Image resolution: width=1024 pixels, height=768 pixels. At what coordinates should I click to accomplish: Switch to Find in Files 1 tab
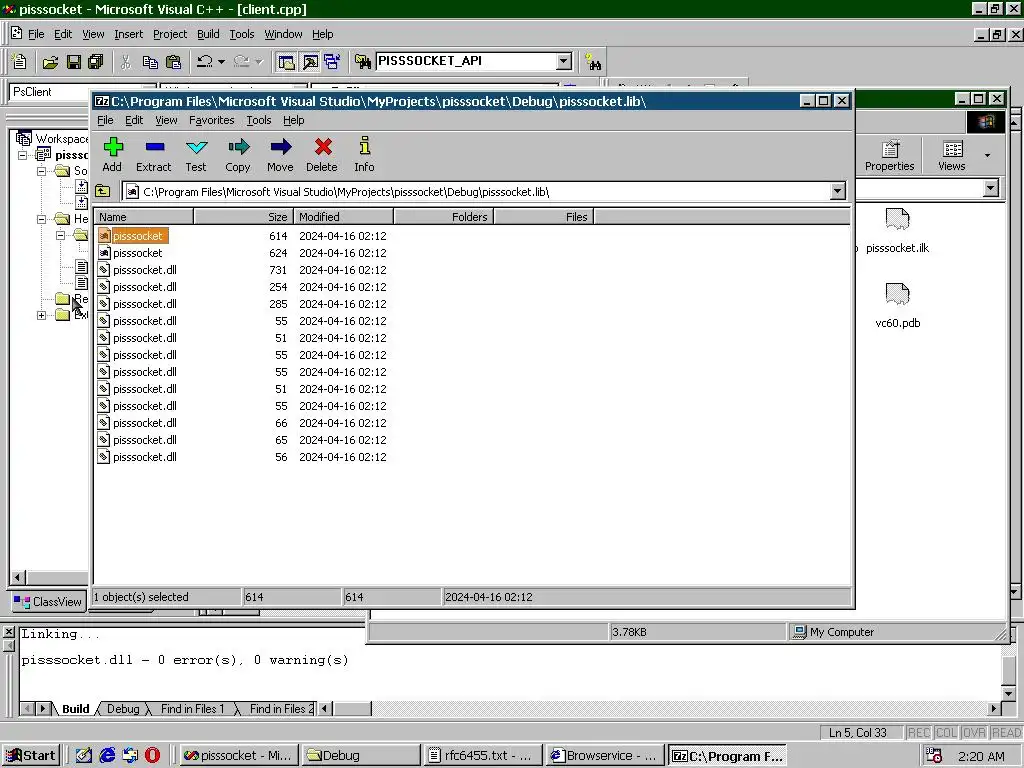point(193,709)
